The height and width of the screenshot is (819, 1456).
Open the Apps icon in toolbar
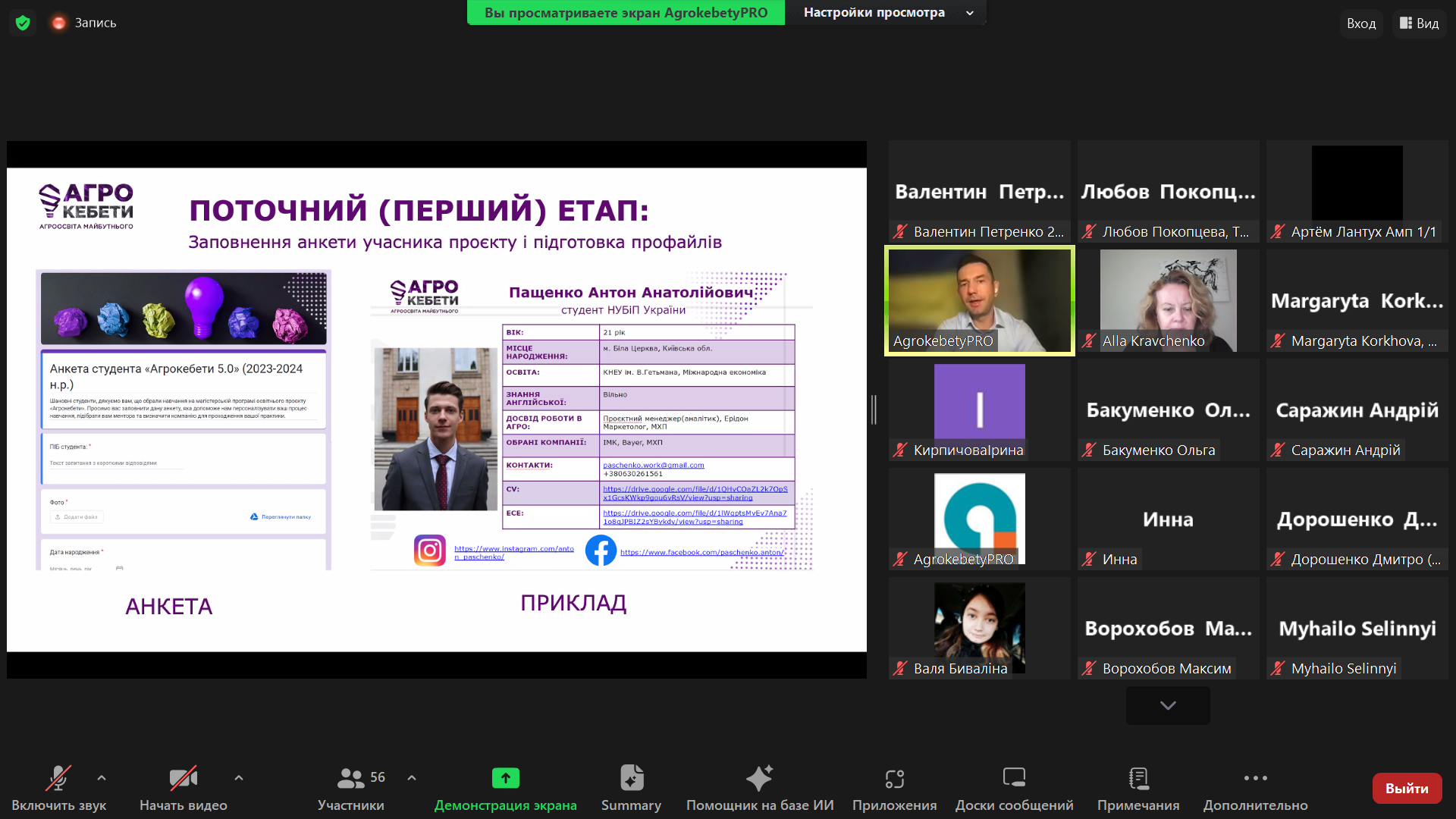(x=894, y=778)
